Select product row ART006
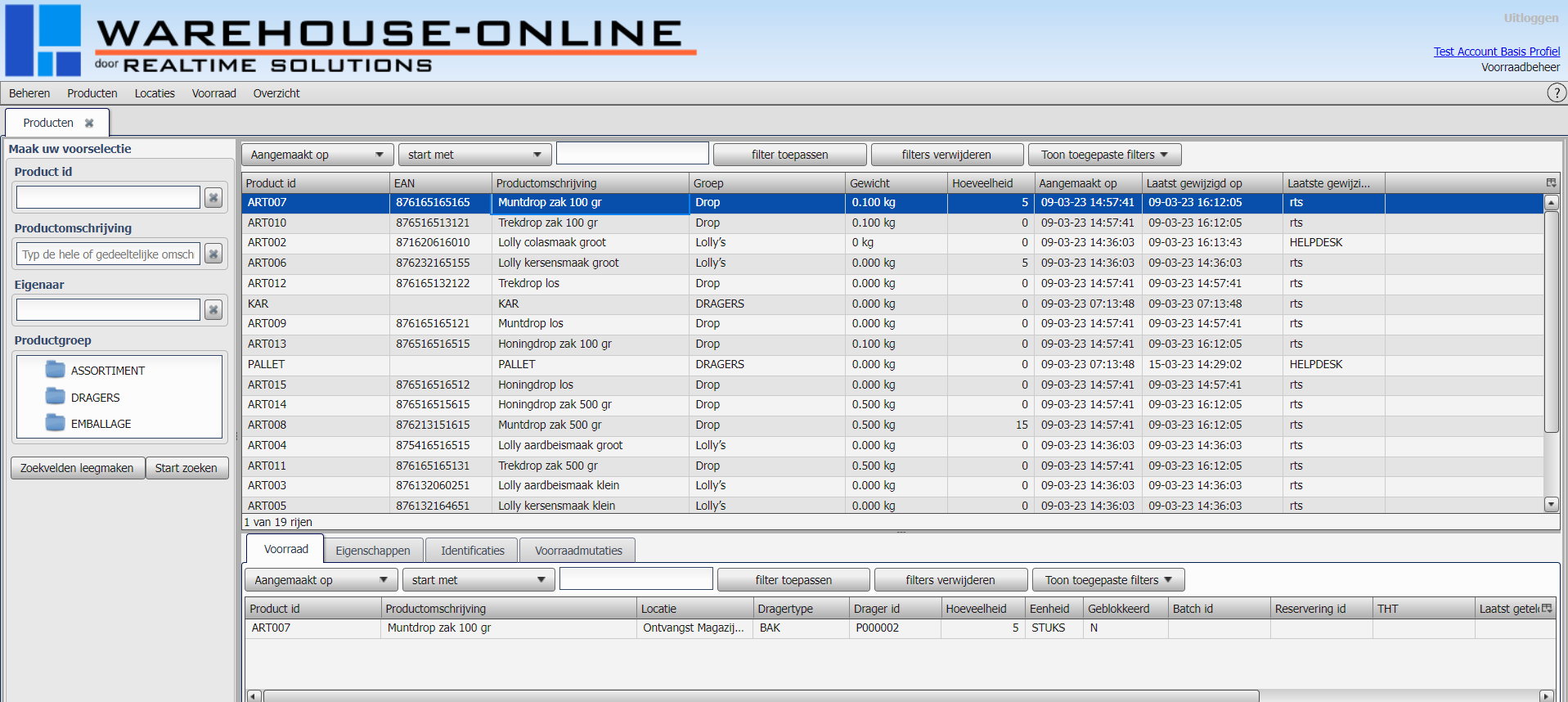 coord(892,263)
